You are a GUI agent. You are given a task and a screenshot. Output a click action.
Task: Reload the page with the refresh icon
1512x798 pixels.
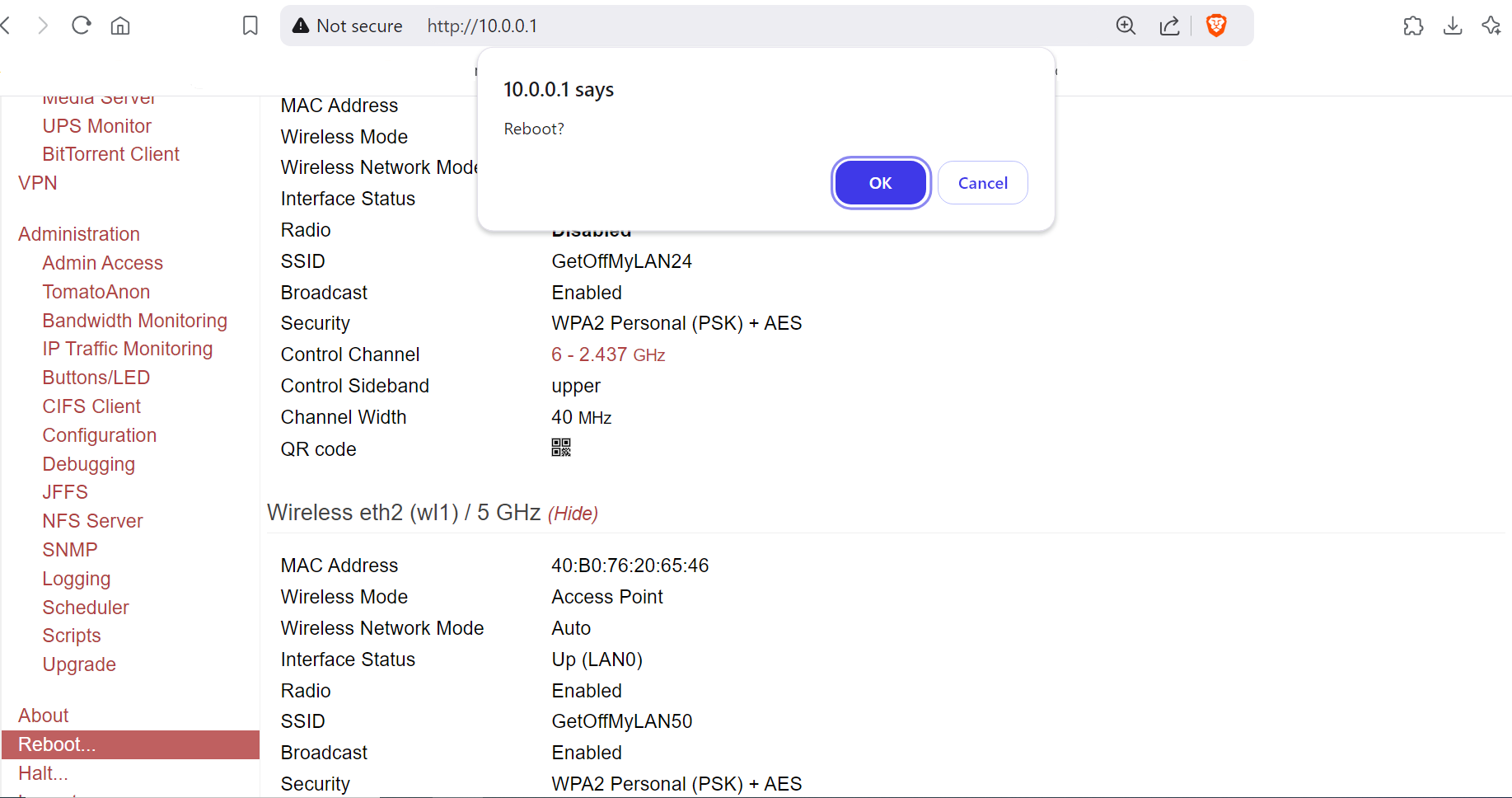(x=81, y=26)
